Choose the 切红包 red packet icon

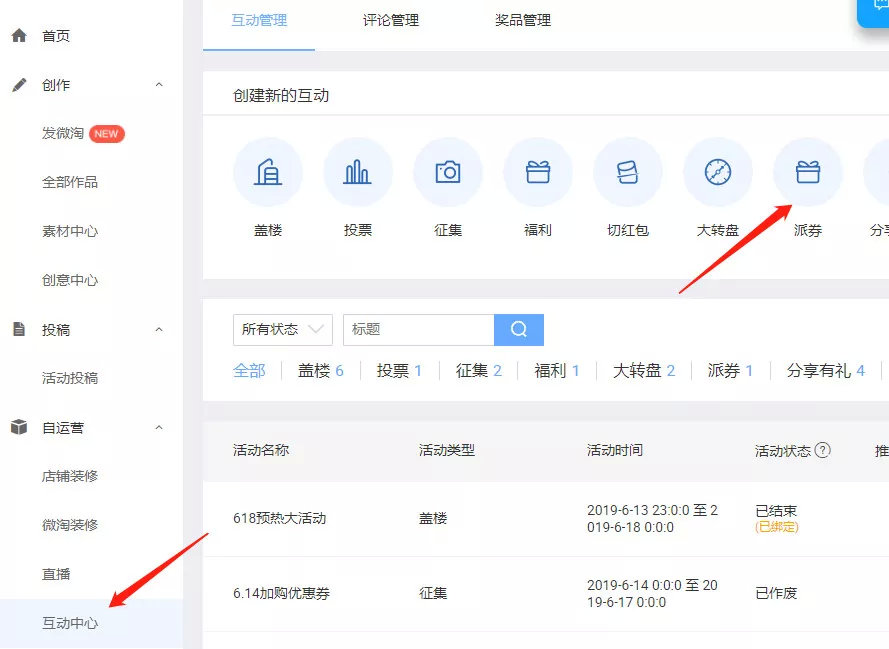coord(627,171)
